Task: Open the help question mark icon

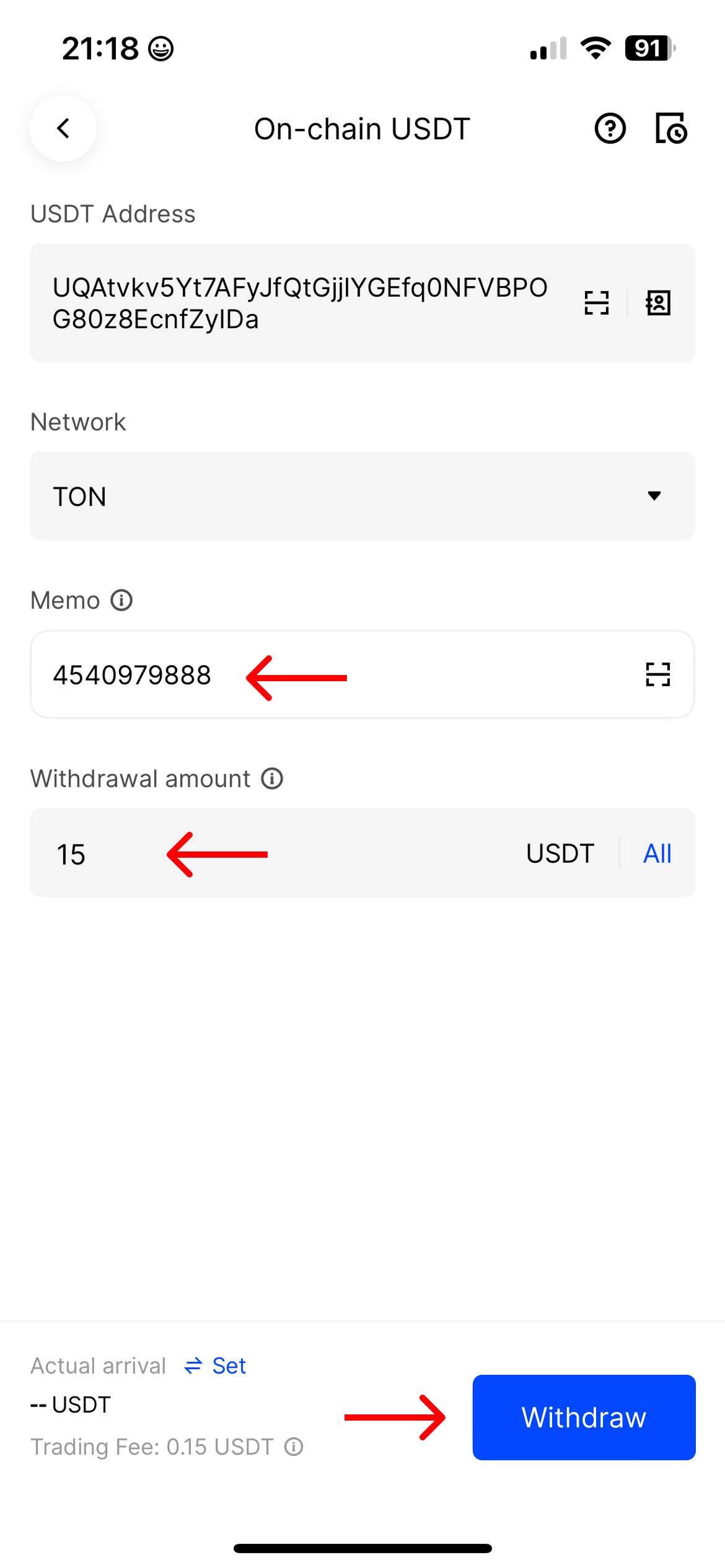Action: 610,129
